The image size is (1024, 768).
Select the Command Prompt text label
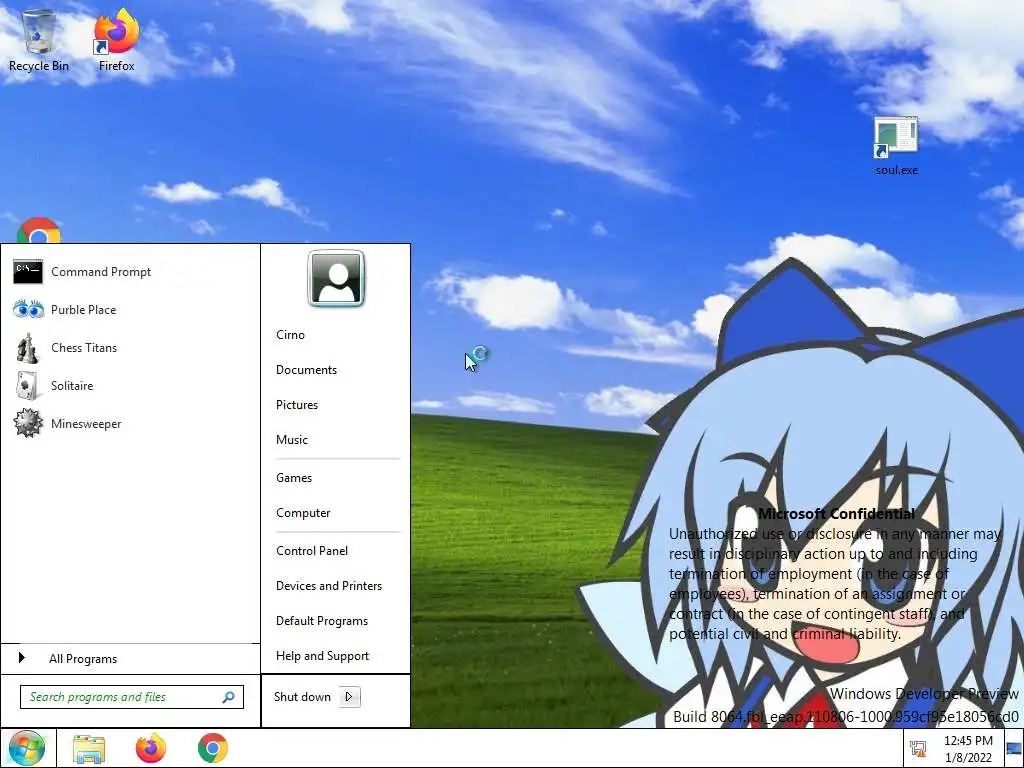[x=101, y=272]
